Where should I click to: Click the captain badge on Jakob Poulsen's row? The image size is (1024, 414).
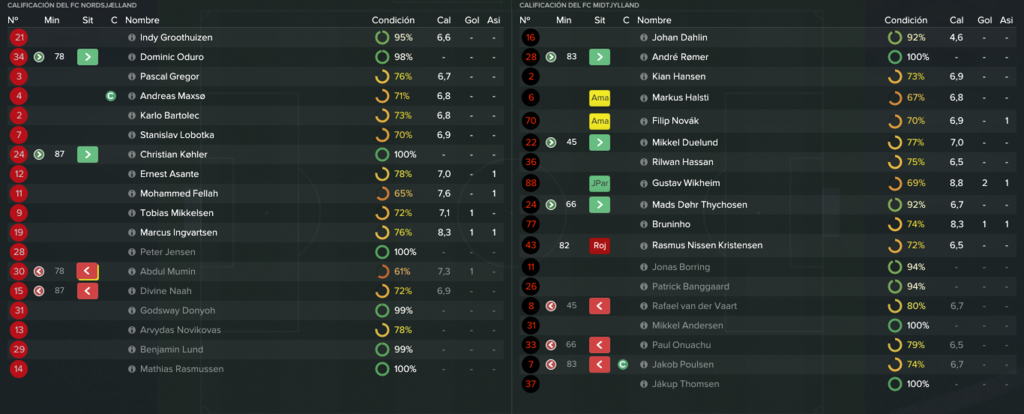[x=622, y=364]
